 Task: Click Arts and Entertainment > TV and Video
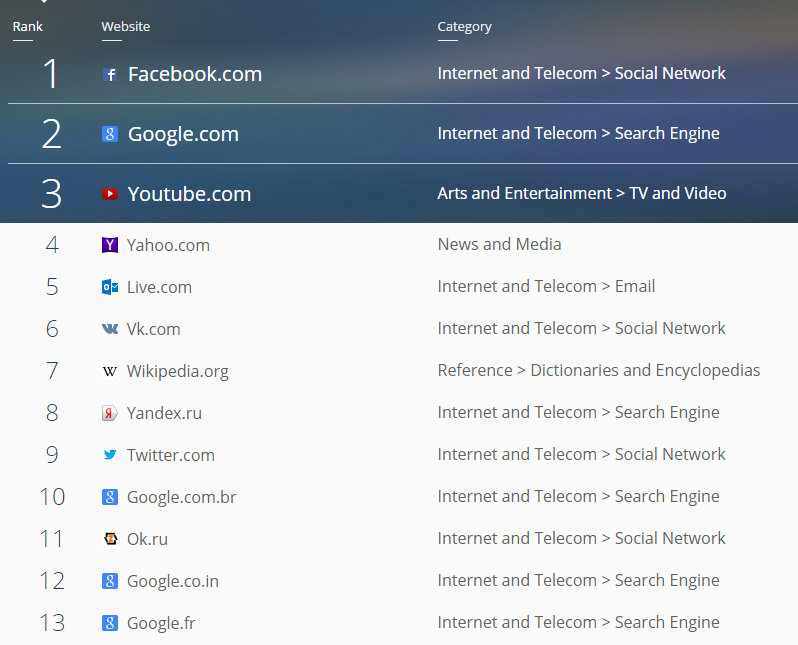[582, 193]
